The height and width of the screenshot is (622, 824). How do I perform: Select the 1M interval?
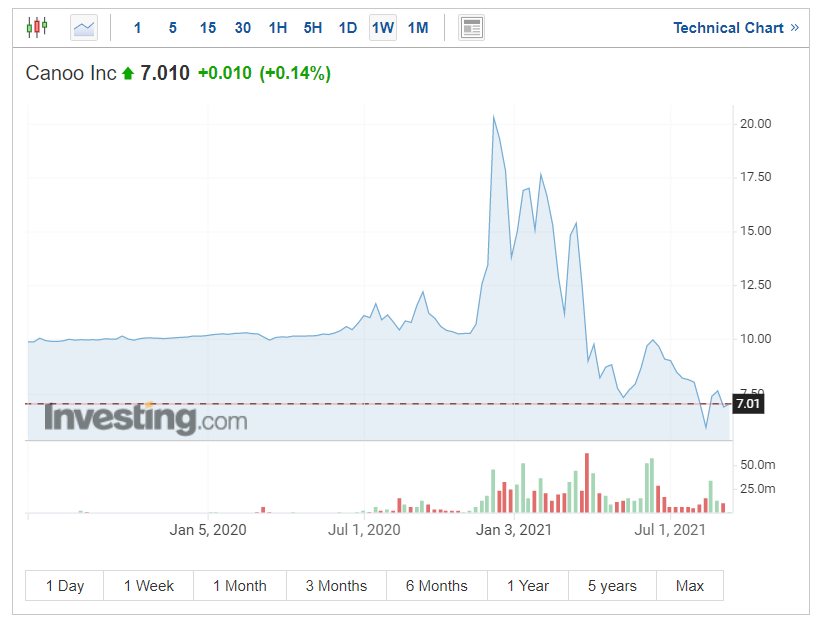(418, 28)
